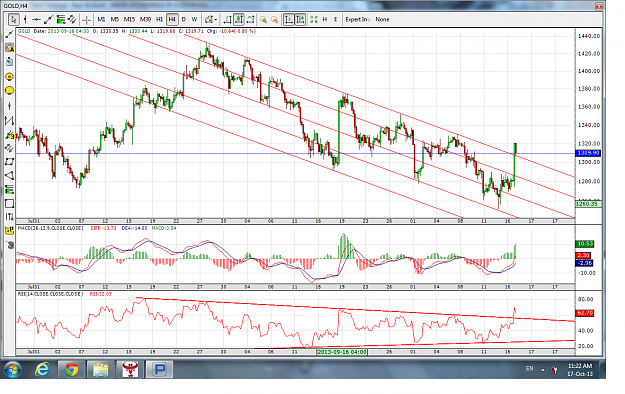Click the GOLD,H4 window title
The image size is (625, 394).
[16, 6]
